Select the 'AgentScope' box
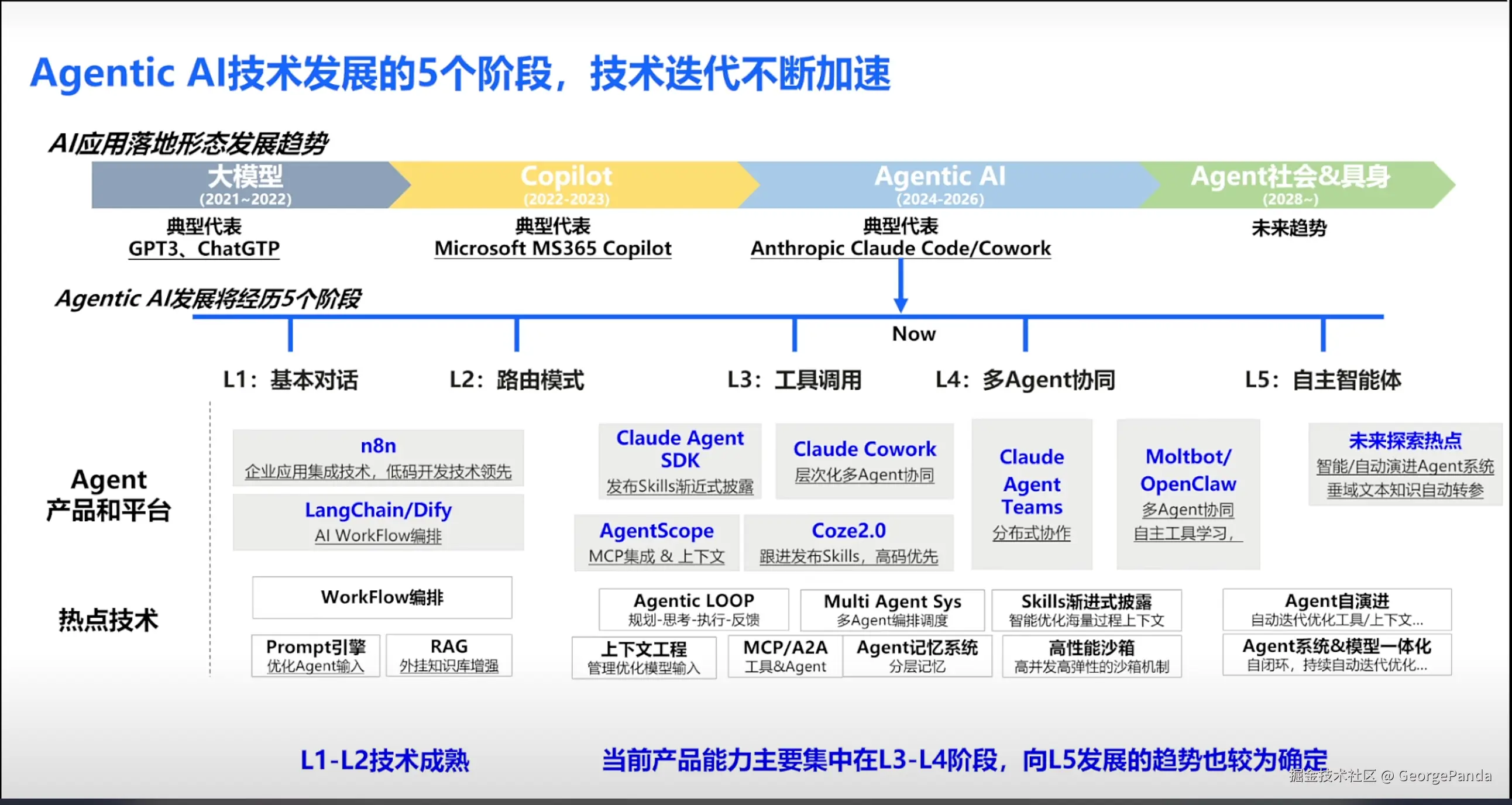The image size is (1512, 805). coord(656,543)
